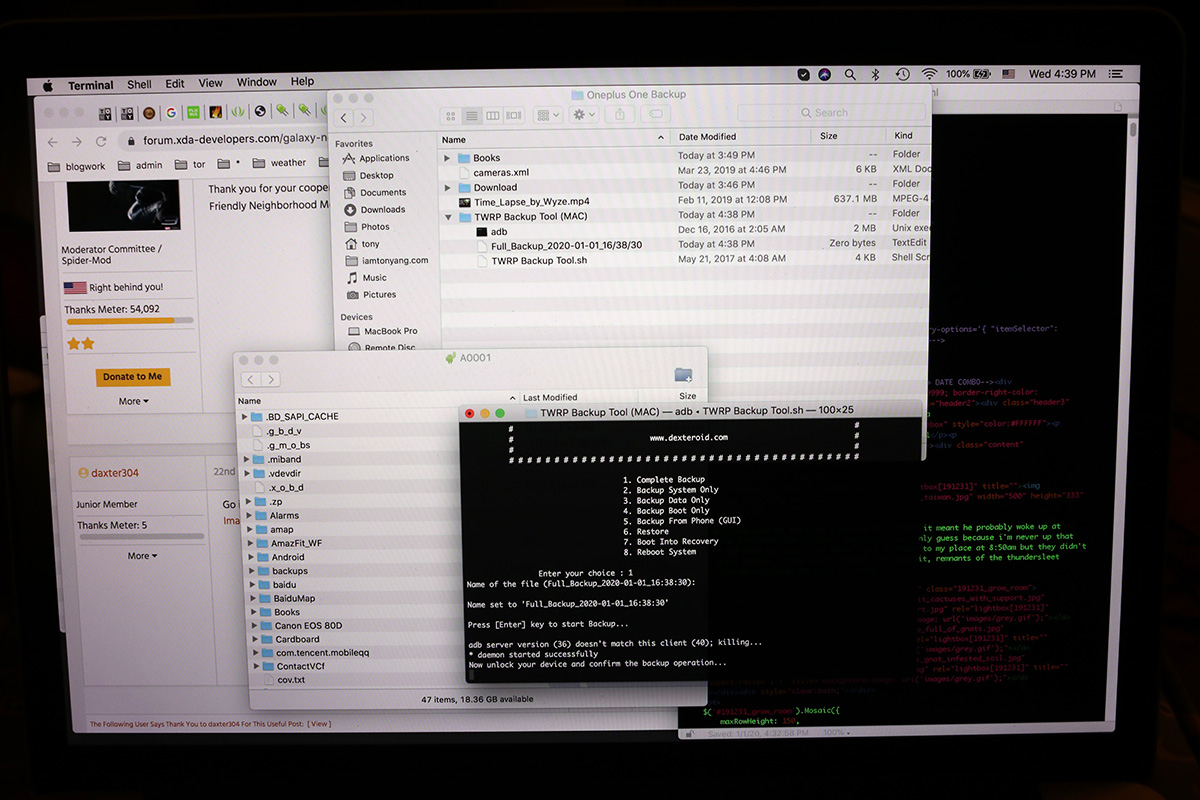Click the Finder share icon
The width and height of the screenshot is (1200, 800).
tap(620, 115)
